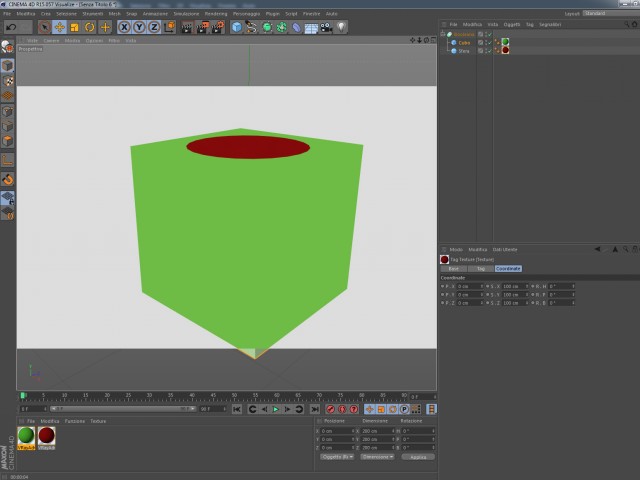Toggle Cubo object enable checkmark
The height and width of the screenshot is (480, 640).
pos(489,42)
